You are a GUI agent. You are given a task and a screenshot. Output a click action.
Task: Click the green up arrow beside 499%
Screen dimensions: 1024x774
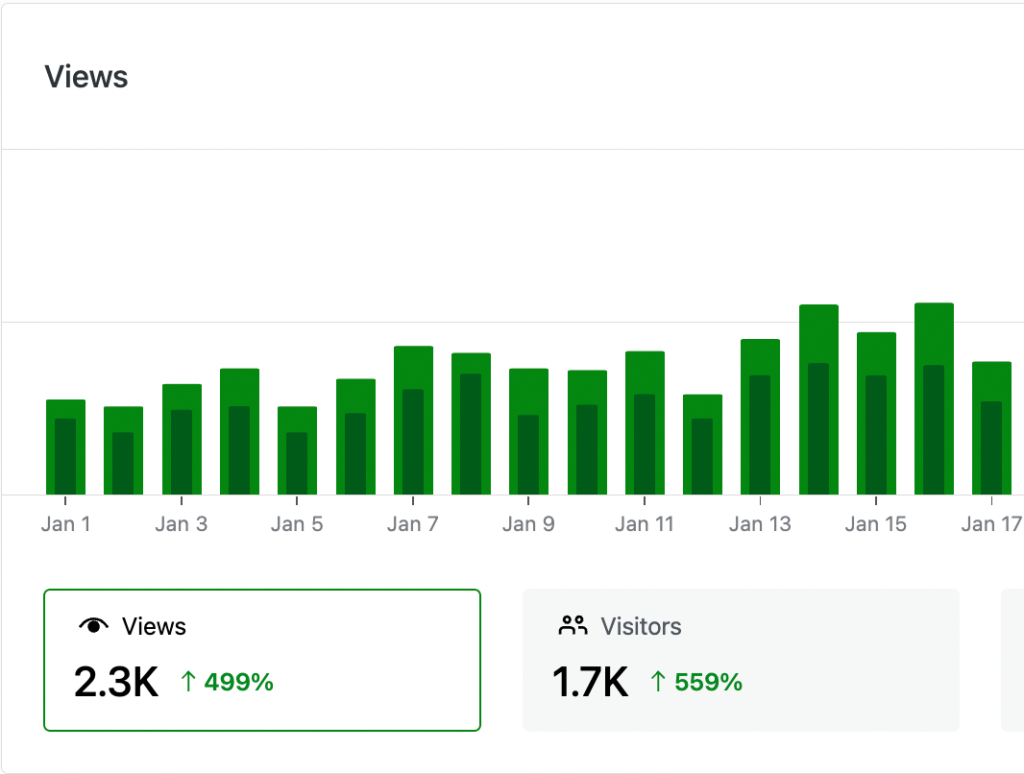point(188,681)
